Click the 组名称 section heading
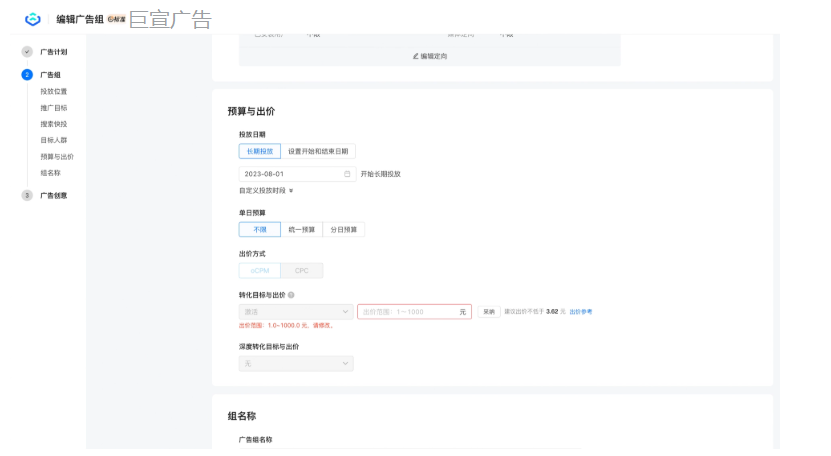831x456 pixels. pos(242,416)
